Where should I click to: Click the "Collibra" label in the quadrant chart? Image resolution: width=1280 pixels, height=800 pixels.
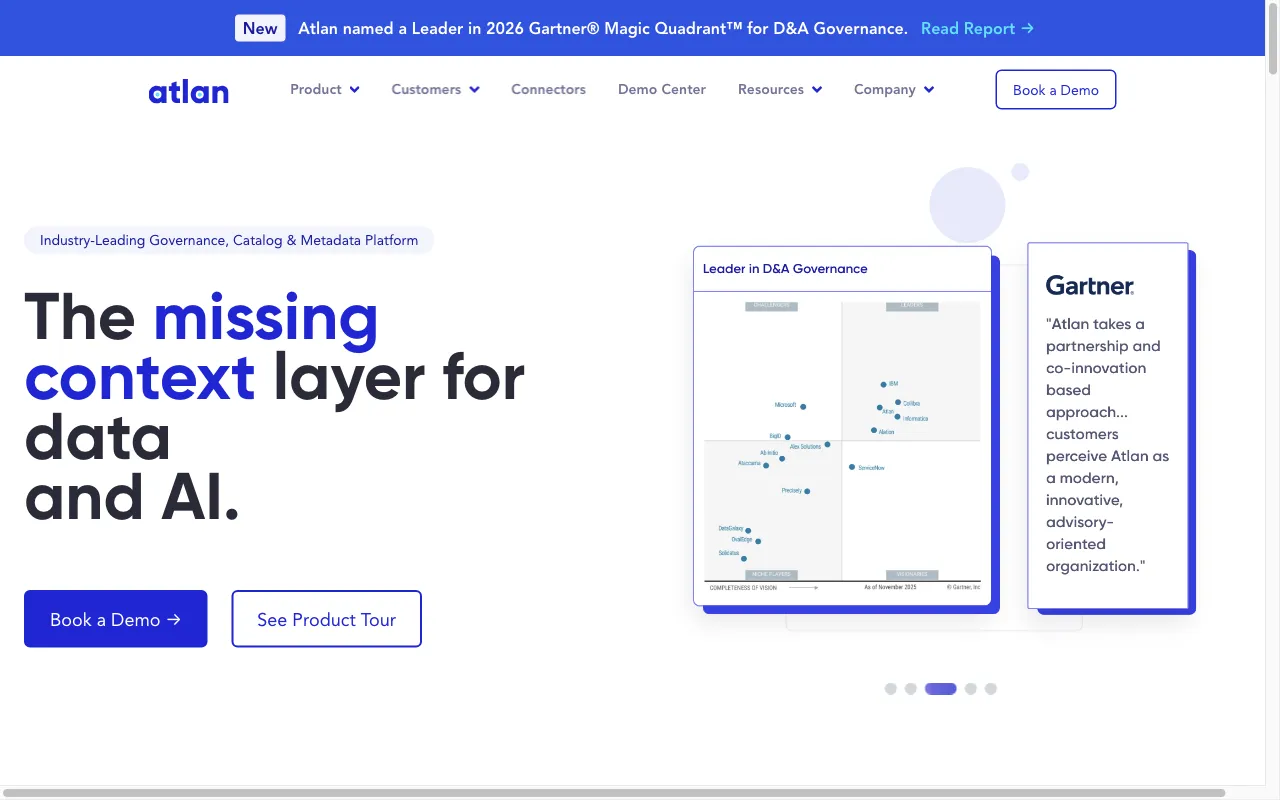(912, 403)
